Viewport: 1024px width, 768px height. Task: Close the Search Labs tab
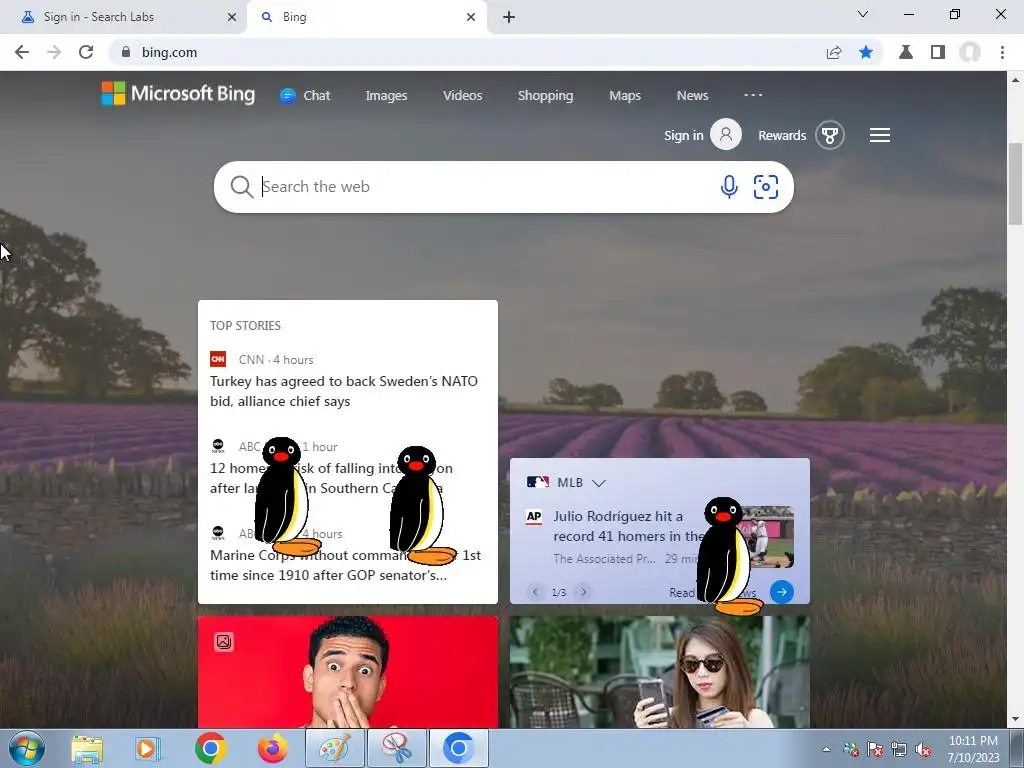point(232,18)
